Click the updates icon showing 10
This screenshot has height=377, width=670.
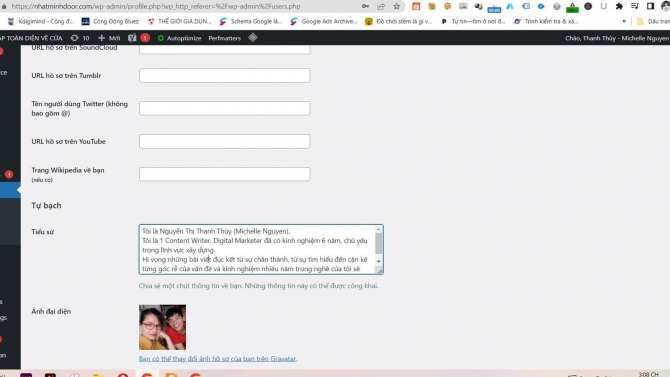click(80, 38)
